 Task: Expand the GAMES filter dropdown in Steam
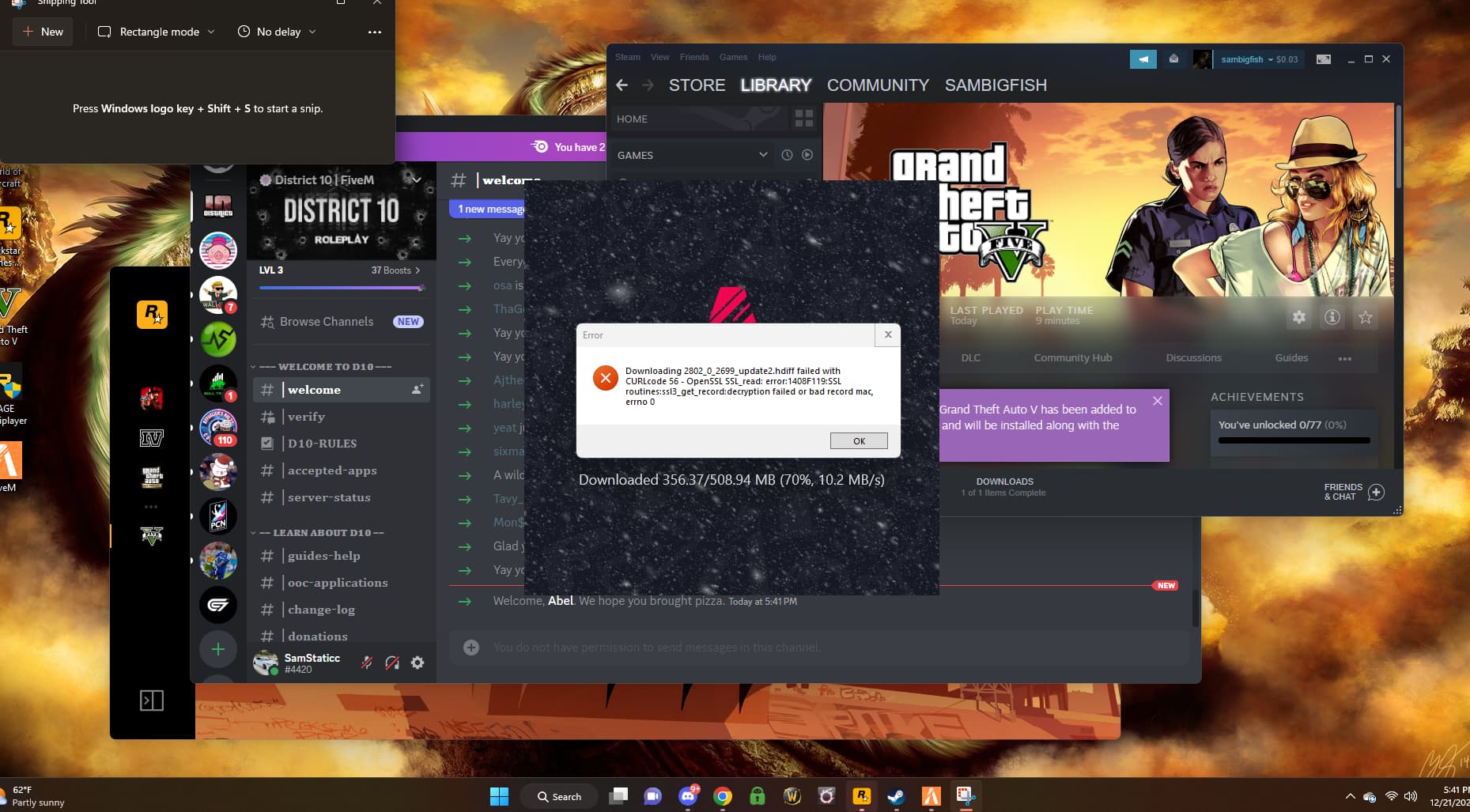pos(763,155)
